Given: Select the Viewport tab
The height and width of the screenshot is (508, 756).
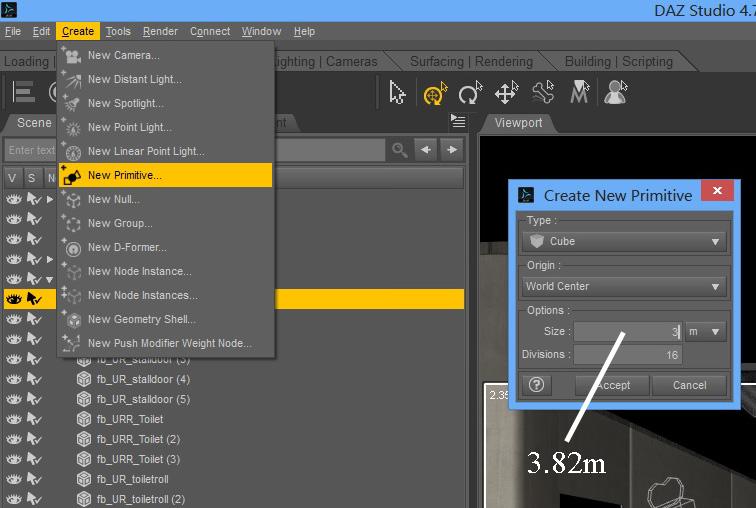Looking at the screenshot, I should (x=518, y=123).
